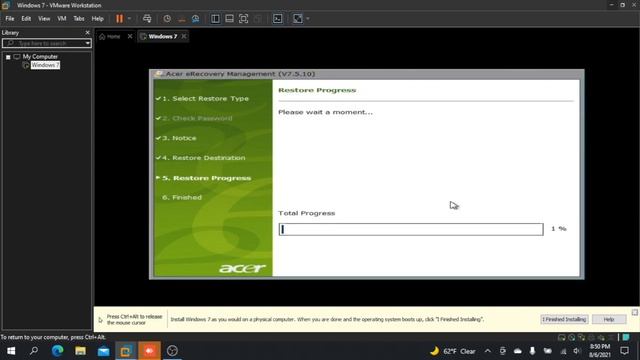Click the orange recorder taskbar icon

[x=149, y=351]
